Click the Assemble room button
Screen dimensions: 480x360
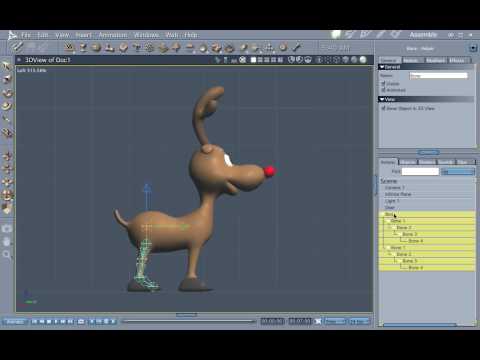423,35
